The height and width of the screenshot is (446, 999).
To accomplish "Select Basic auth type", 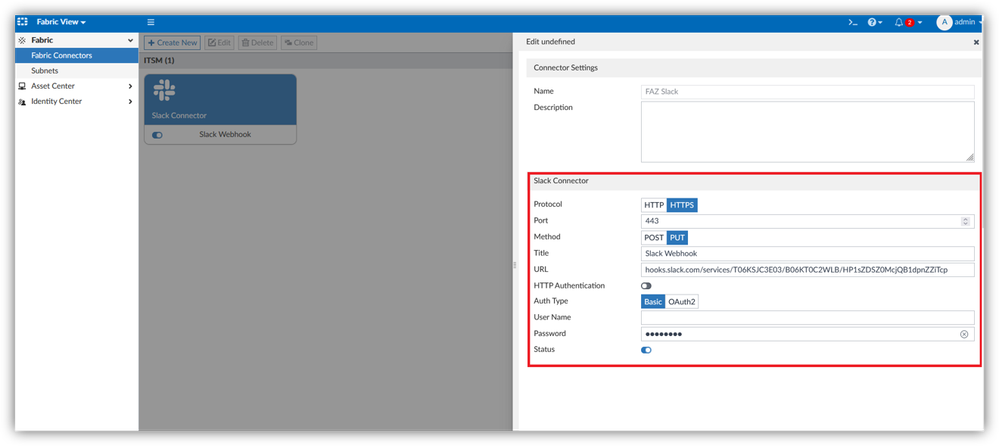I will pyautogui.click(x=653, y=302).
